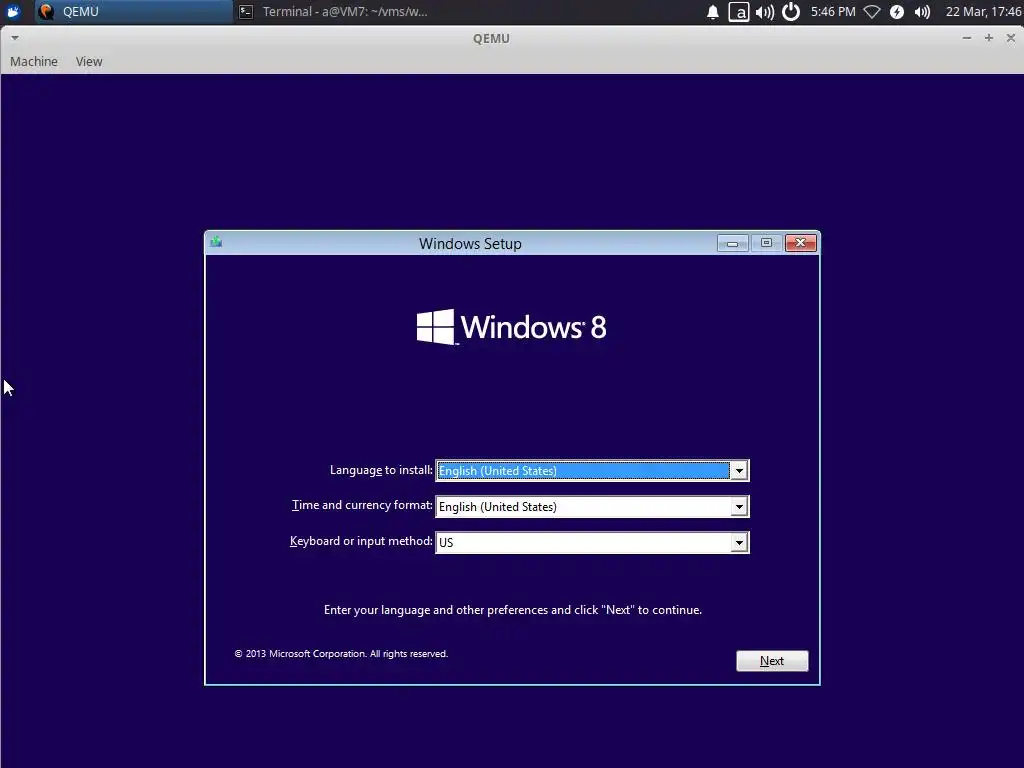Click 'Language to install:' label
The height and width of the screenshot is (768, 1024).
381,470
